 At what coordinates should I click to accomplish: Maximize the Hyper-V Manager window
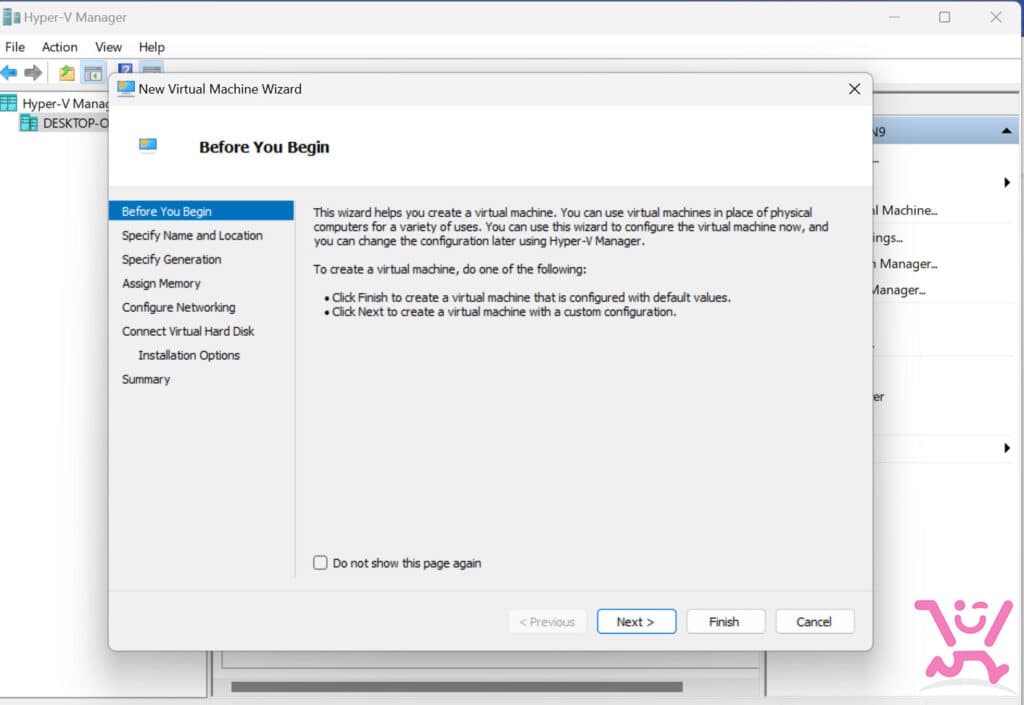pyautogui.click(x=944, y=17)
